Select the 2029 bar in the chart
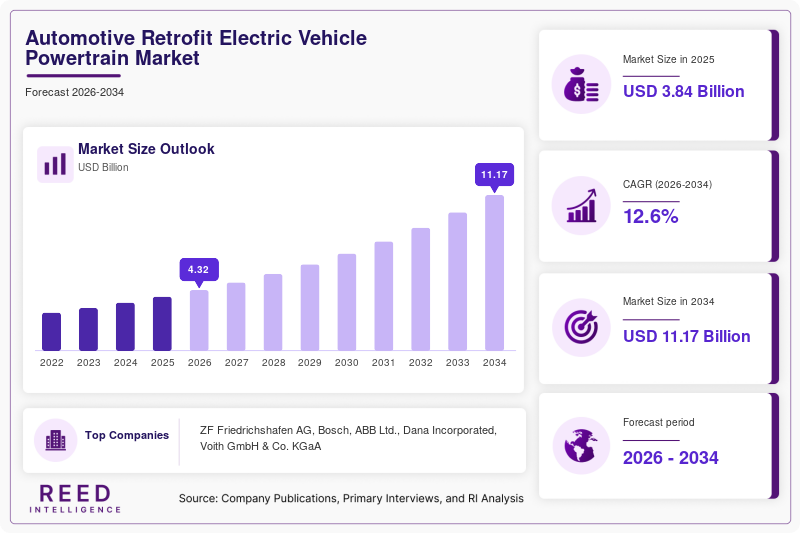 310,308
